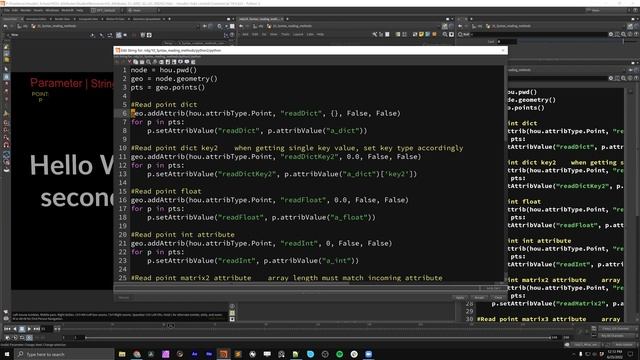This screenshot has height=360, width=640.
Task: Click the Windows Start button
Action: tap(7, 354)
